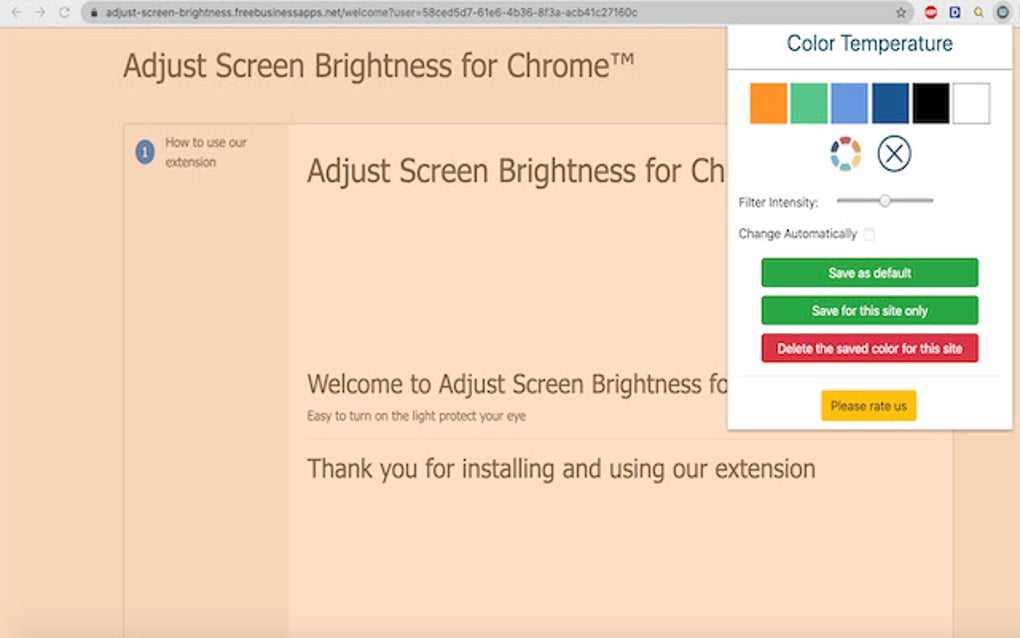
Task: Reload the page with the refresh icon
Action: pos(64,12)
